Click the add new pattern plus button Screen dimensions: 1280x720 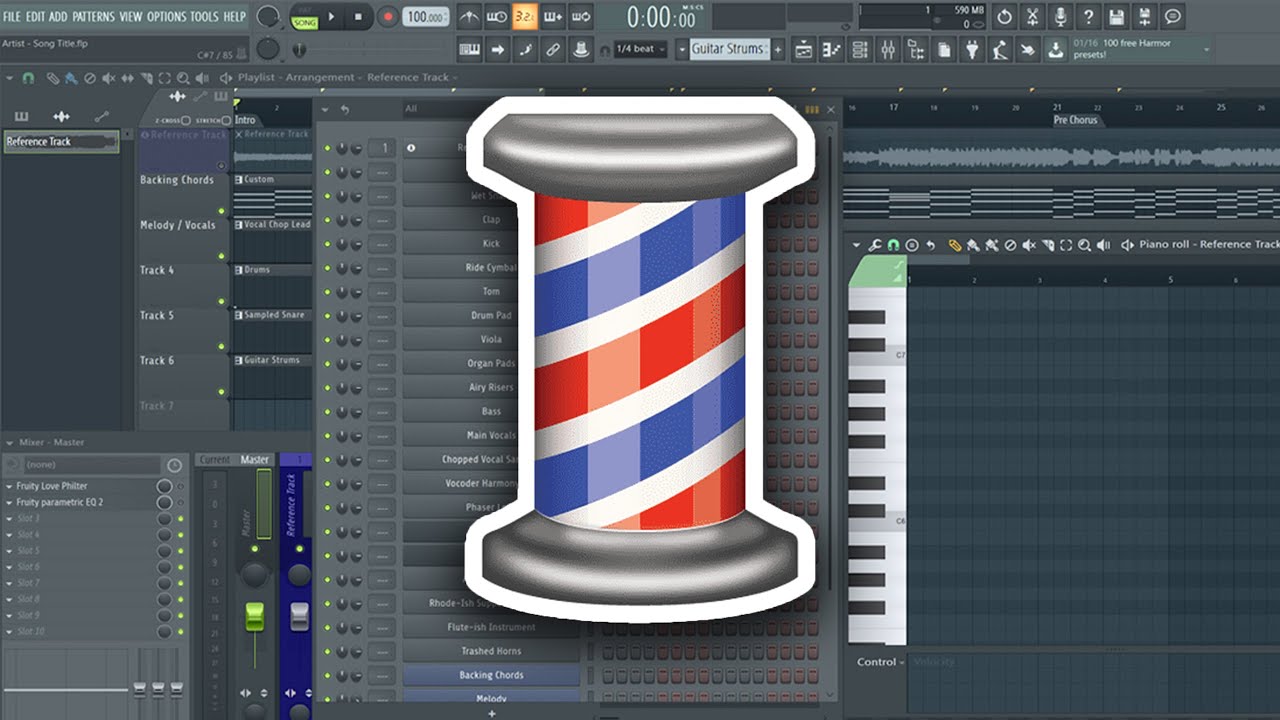pos(777,48)
